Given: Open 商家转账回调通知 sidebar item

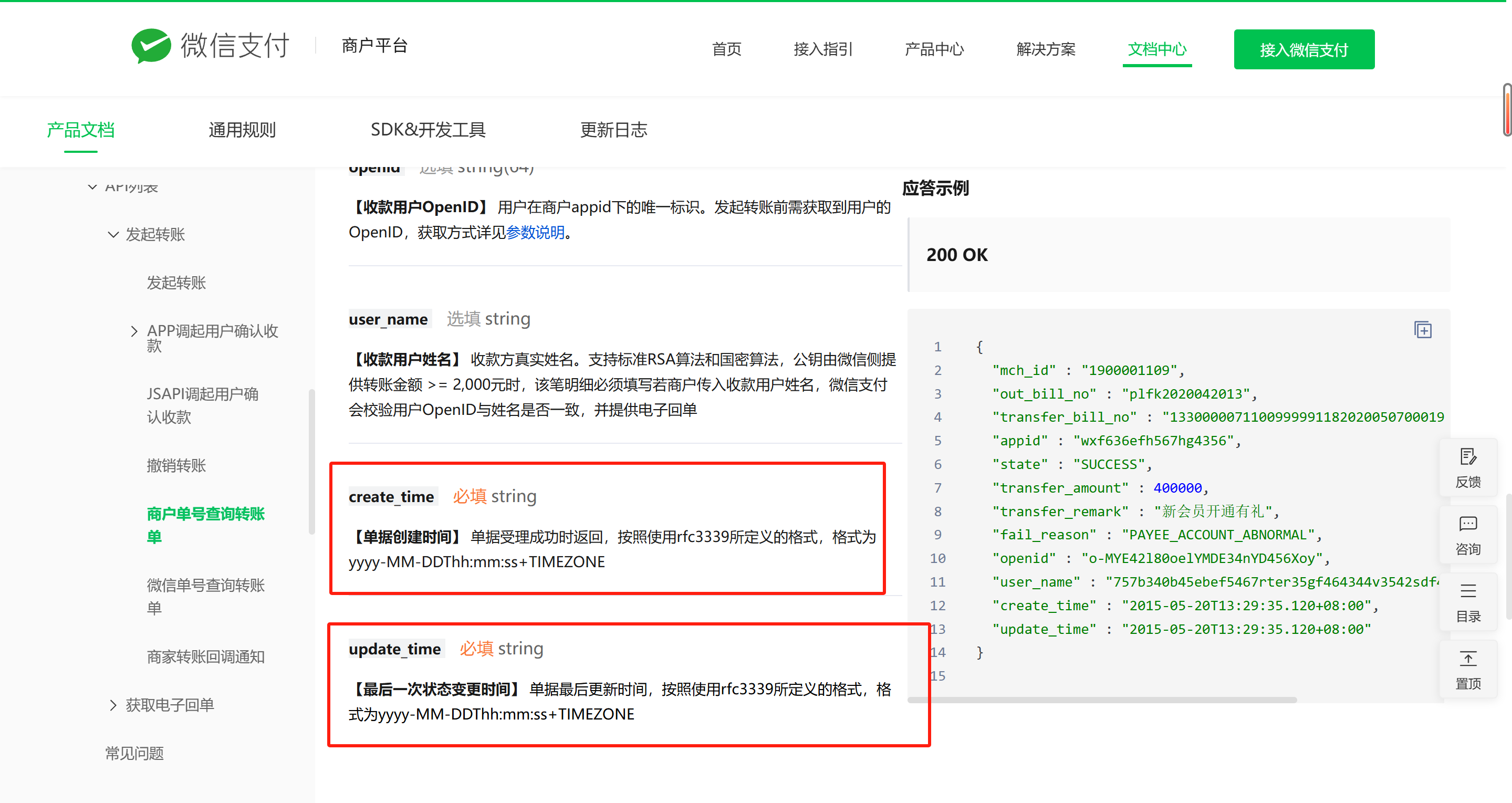Looking at the screenshot, I should (205, 657).
